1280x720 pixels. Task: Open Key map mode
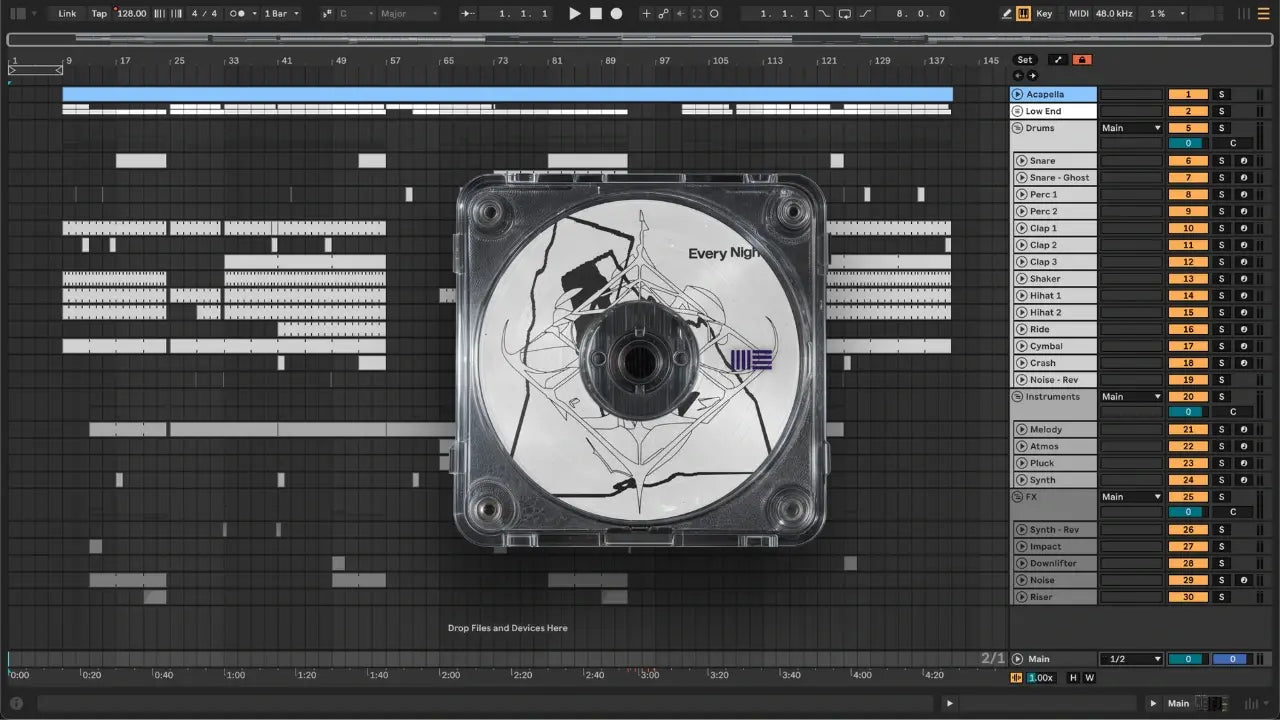tap(1044, 14)
